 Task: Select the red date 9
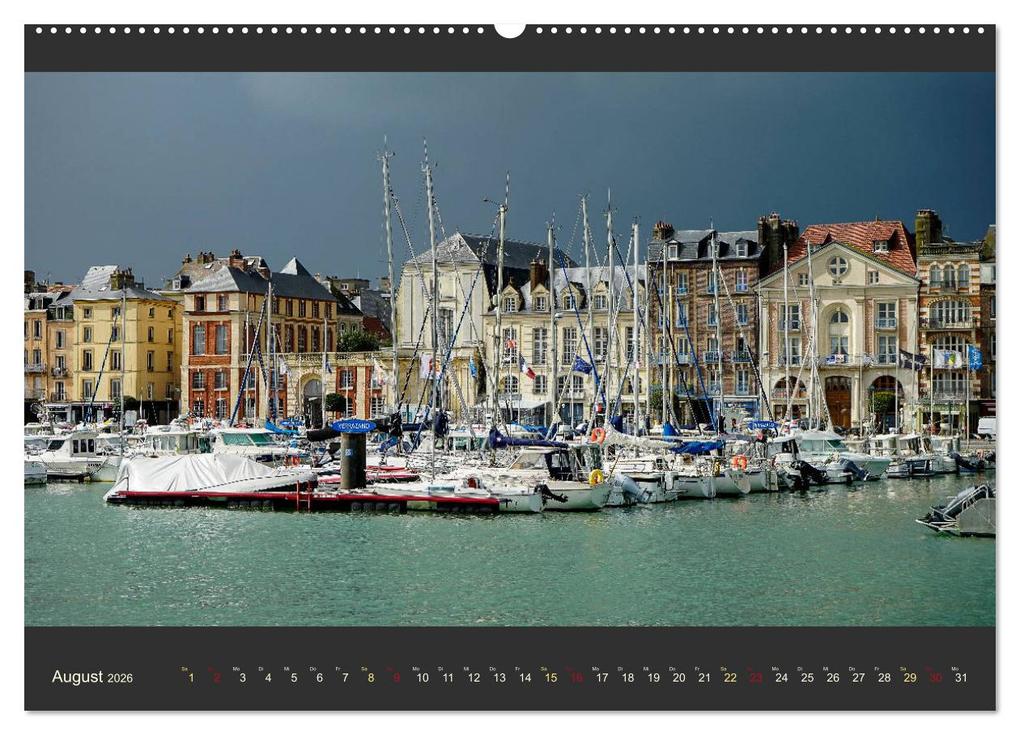click(396, 678)
